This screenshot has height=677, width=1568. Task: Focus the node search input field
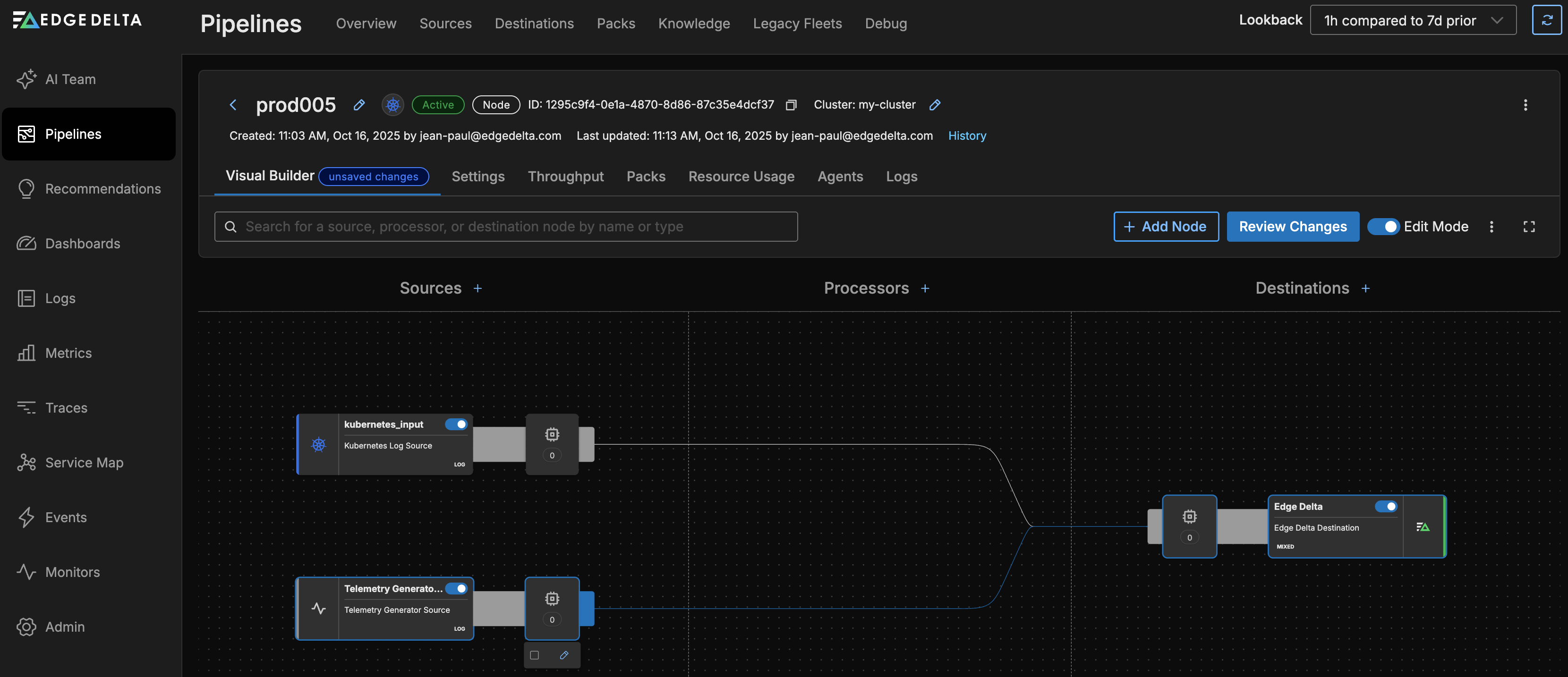click(x=505, y=226)
